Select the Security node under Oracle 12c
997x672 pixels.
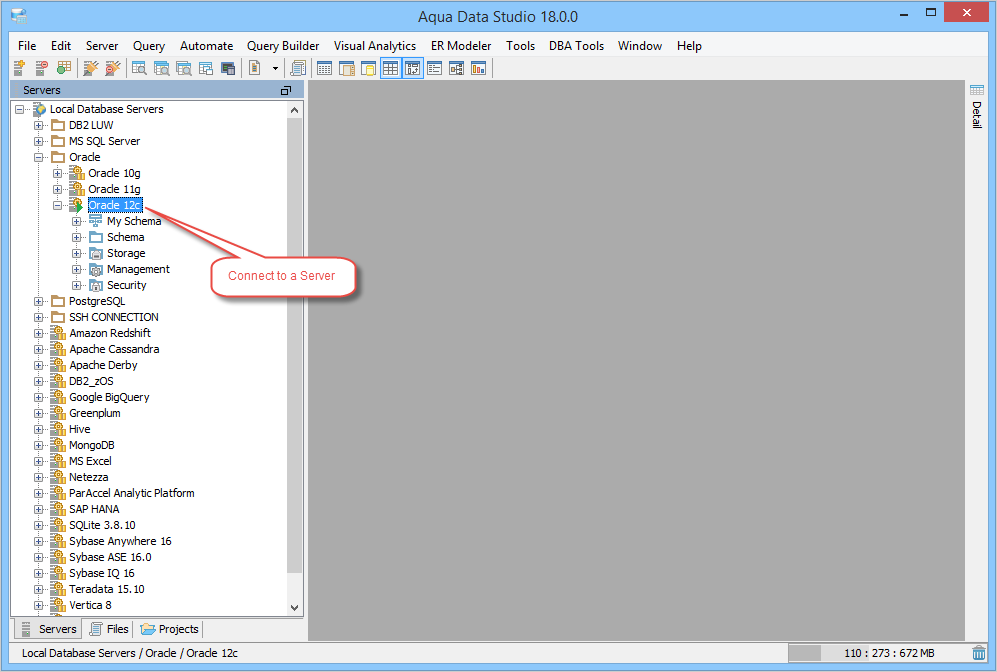[x=127, y=285]
